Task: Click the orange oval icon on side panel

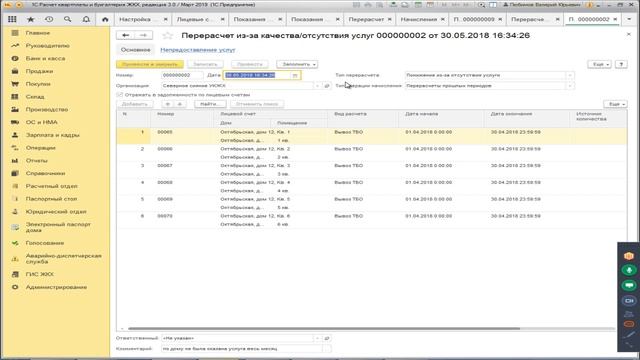Action: point(629,324)
